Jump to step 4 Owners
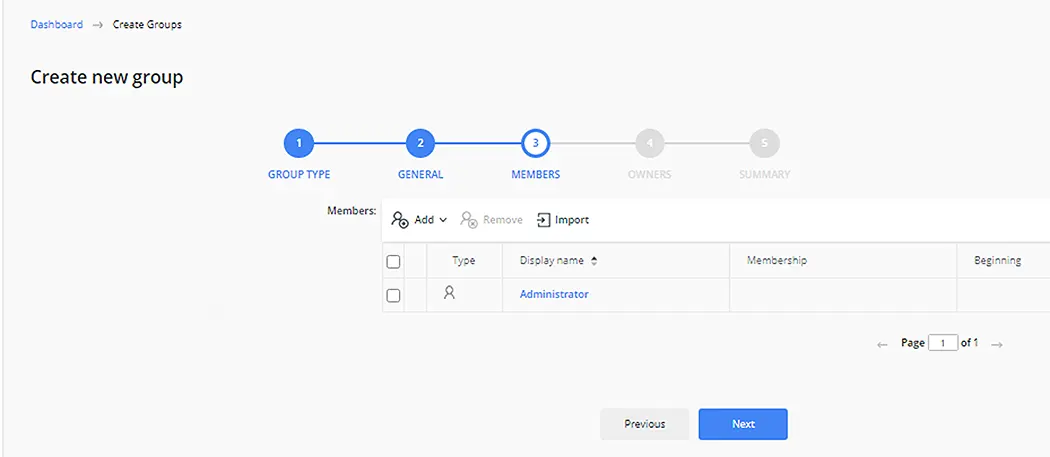1050x457 pixels. [650, 143]
